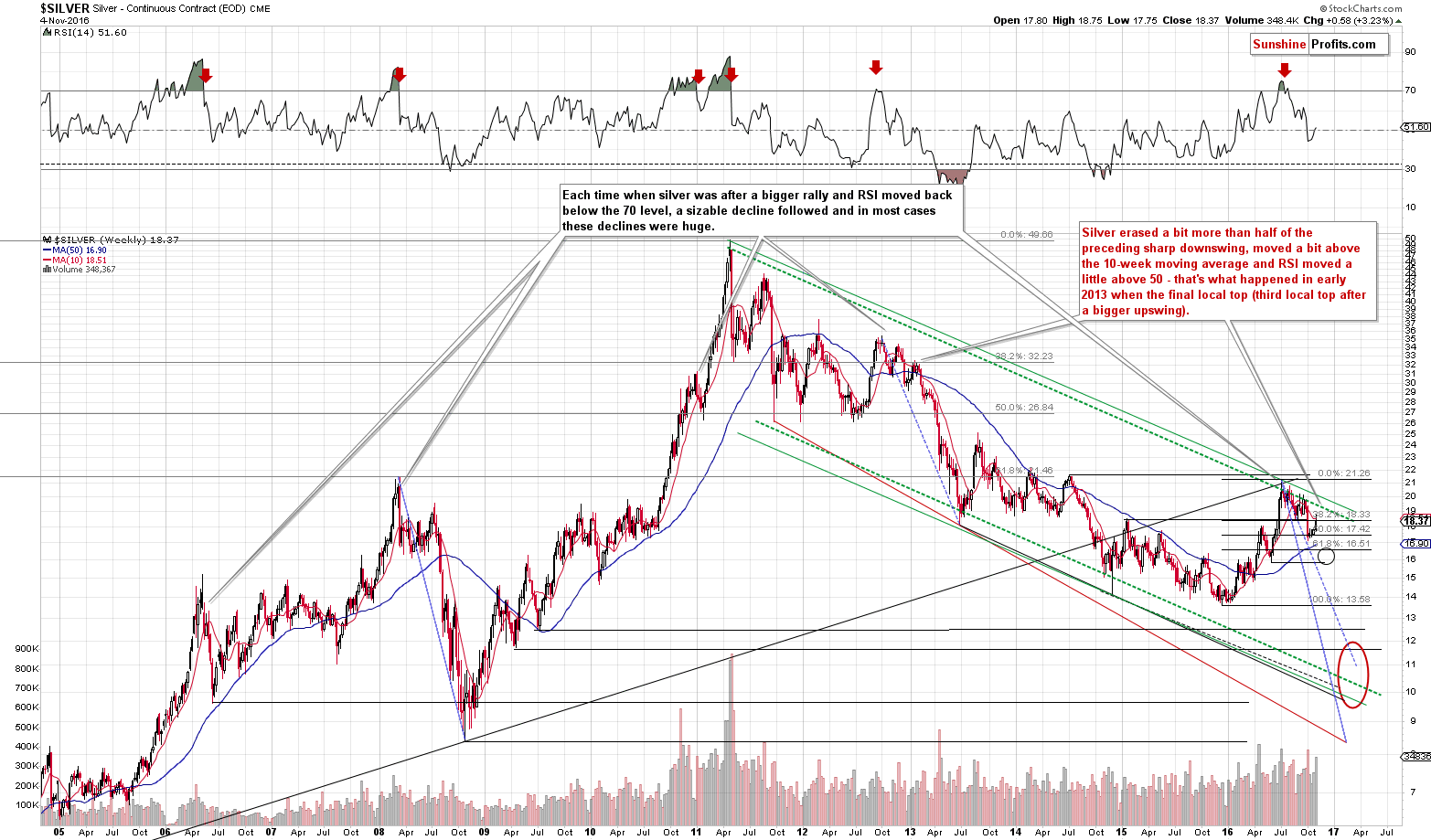Click the '38.2%: 18.33' Fibonacci label

coord(1341,515)
